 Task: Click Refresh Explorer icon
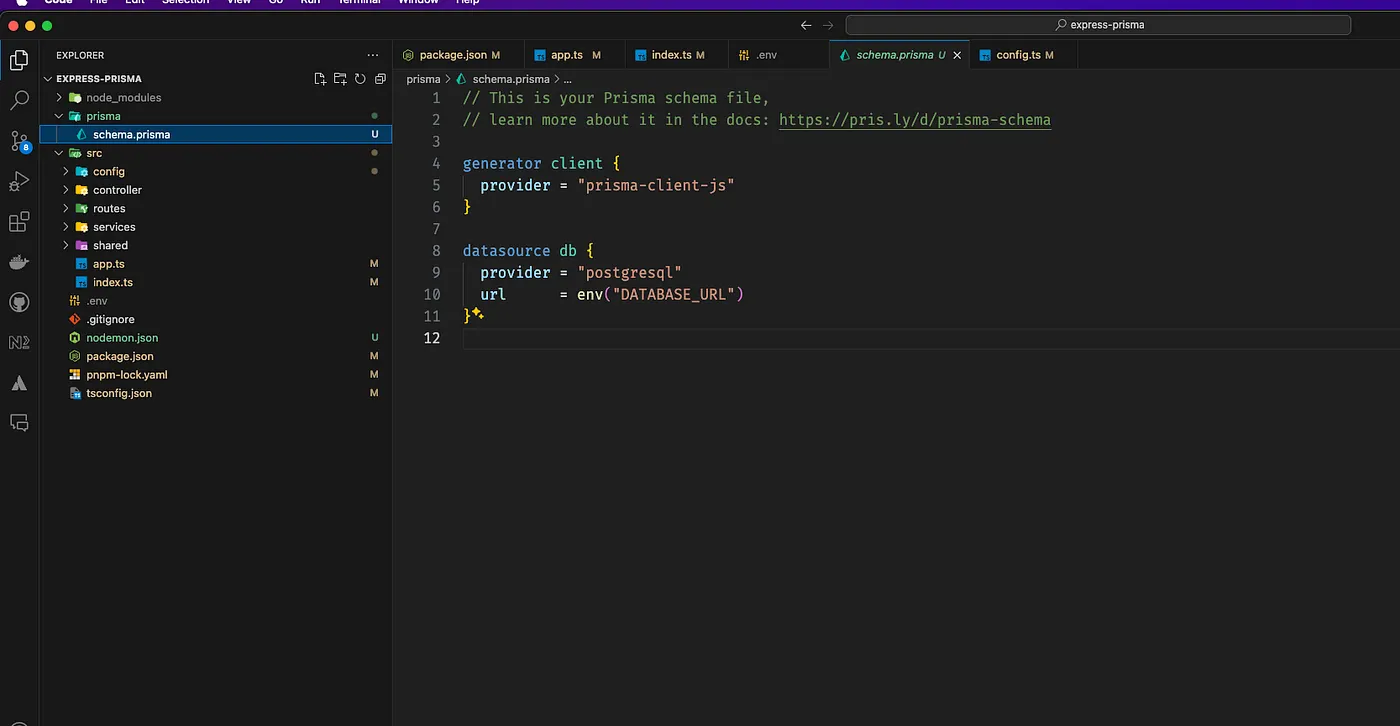tap(360, 79)
